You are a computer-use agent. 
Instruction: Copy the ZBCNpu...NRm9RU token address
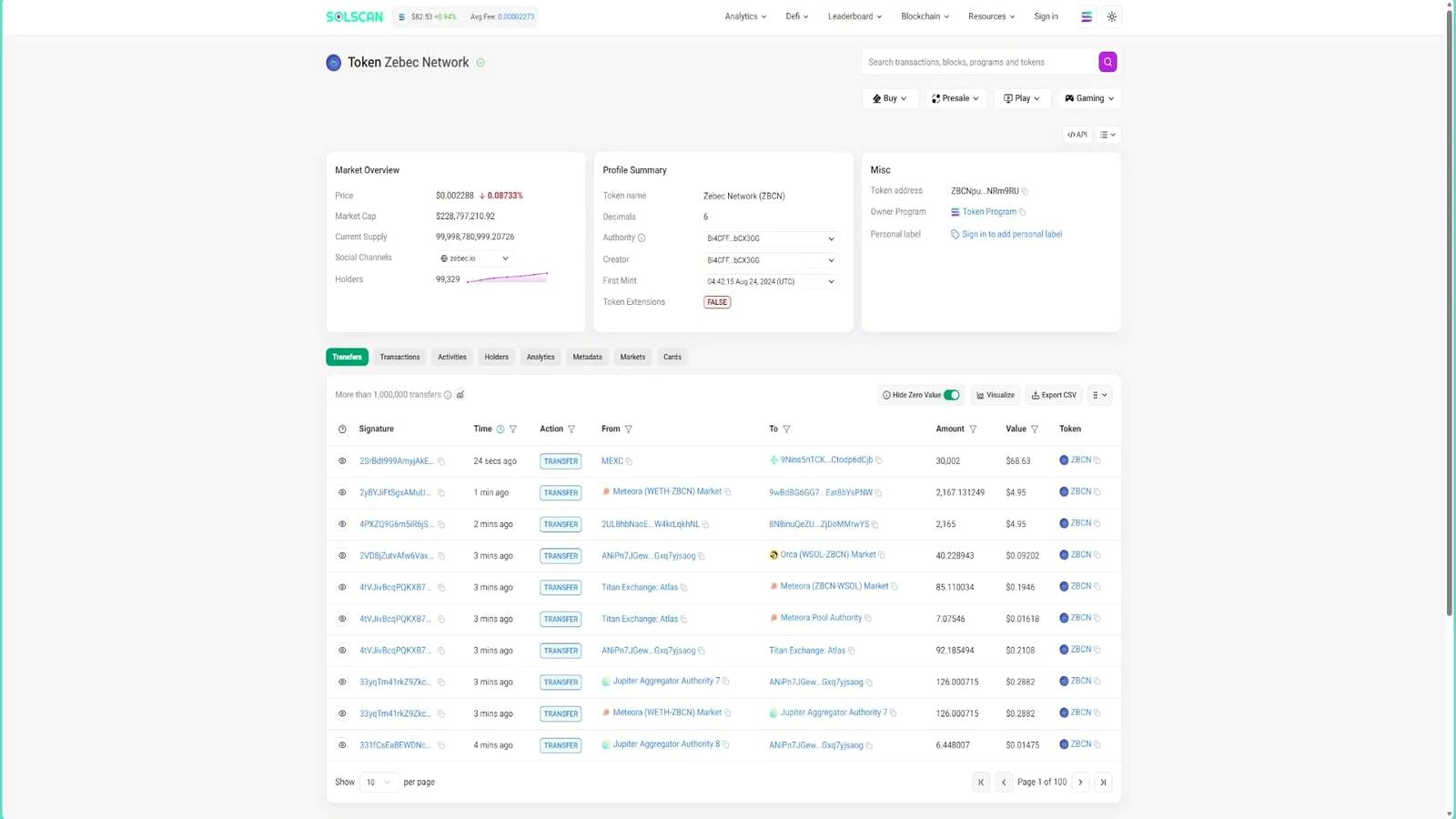point(1025,191)
